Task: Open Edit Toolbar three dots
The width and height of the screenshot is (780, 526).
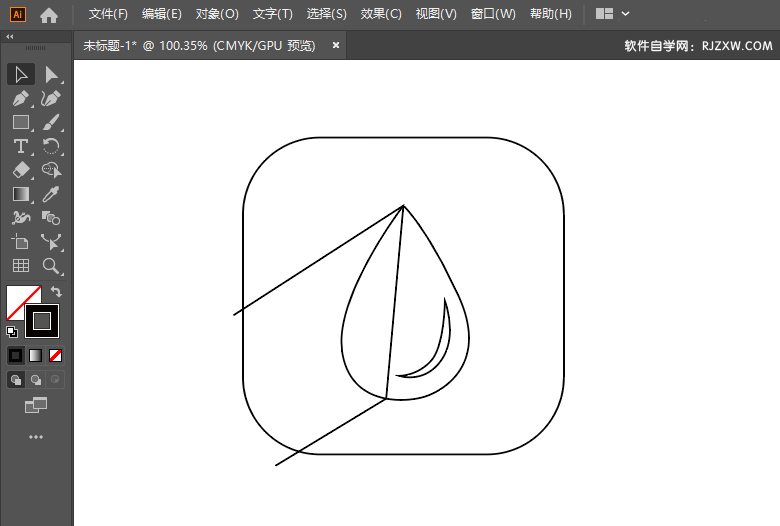Action: tap(36, 437)
